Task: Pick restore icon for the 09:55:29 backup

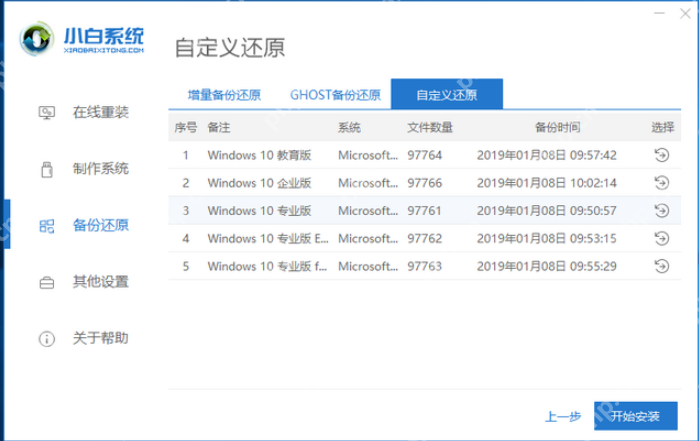Action: (661, 267)
